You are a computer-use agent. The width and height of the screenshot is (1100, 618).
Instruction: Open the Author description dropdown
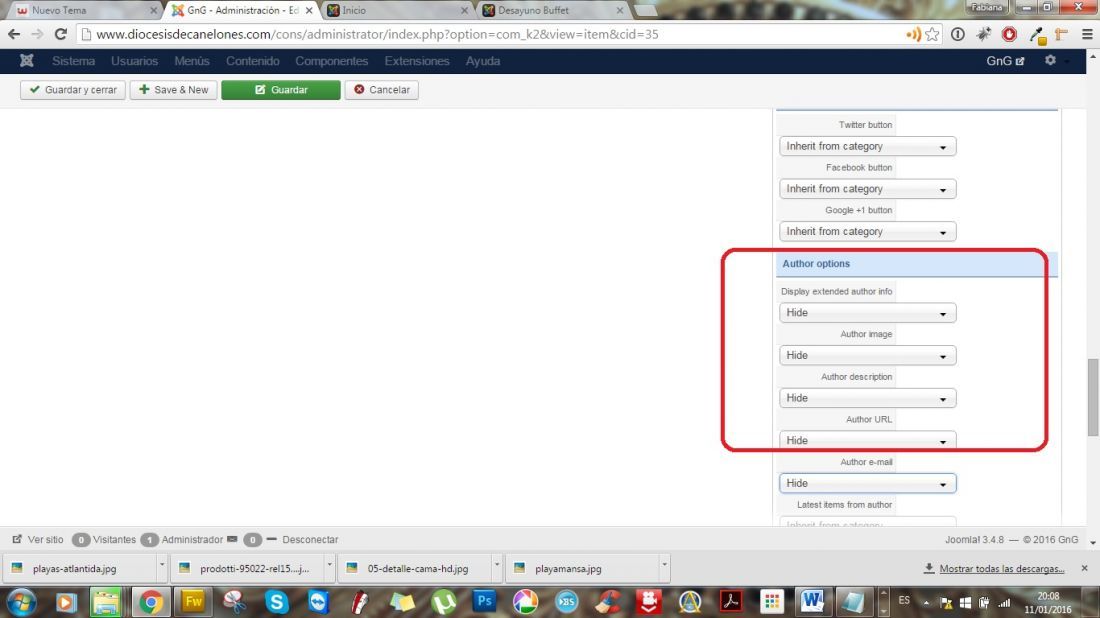coord(867,398)
